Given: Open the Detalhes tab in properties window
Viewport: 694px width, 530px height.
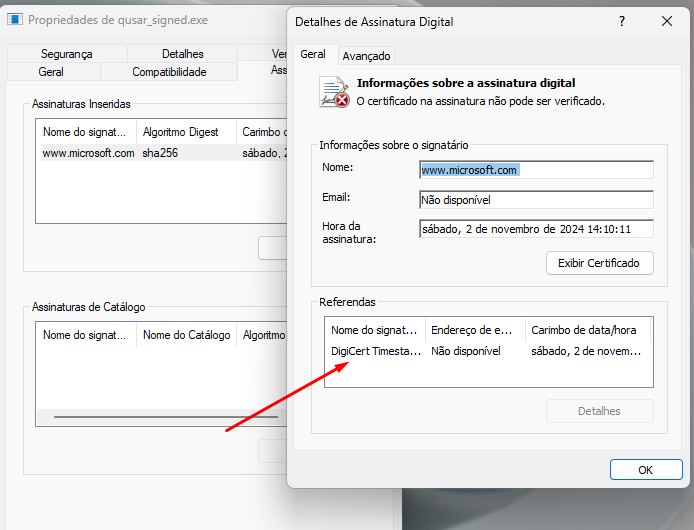Looking at the screenshot, I should [x=183, y=54].
